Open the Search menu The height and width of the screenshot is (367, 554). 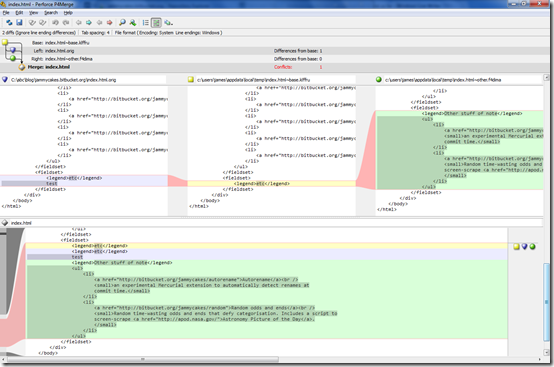(x=51, y=13)
